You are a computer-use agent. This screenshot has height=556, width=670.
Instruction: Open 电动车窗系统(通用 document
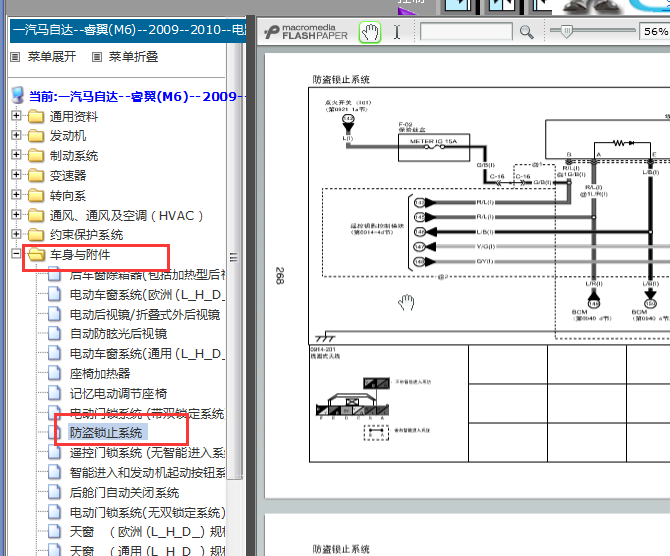click(147, 354)
